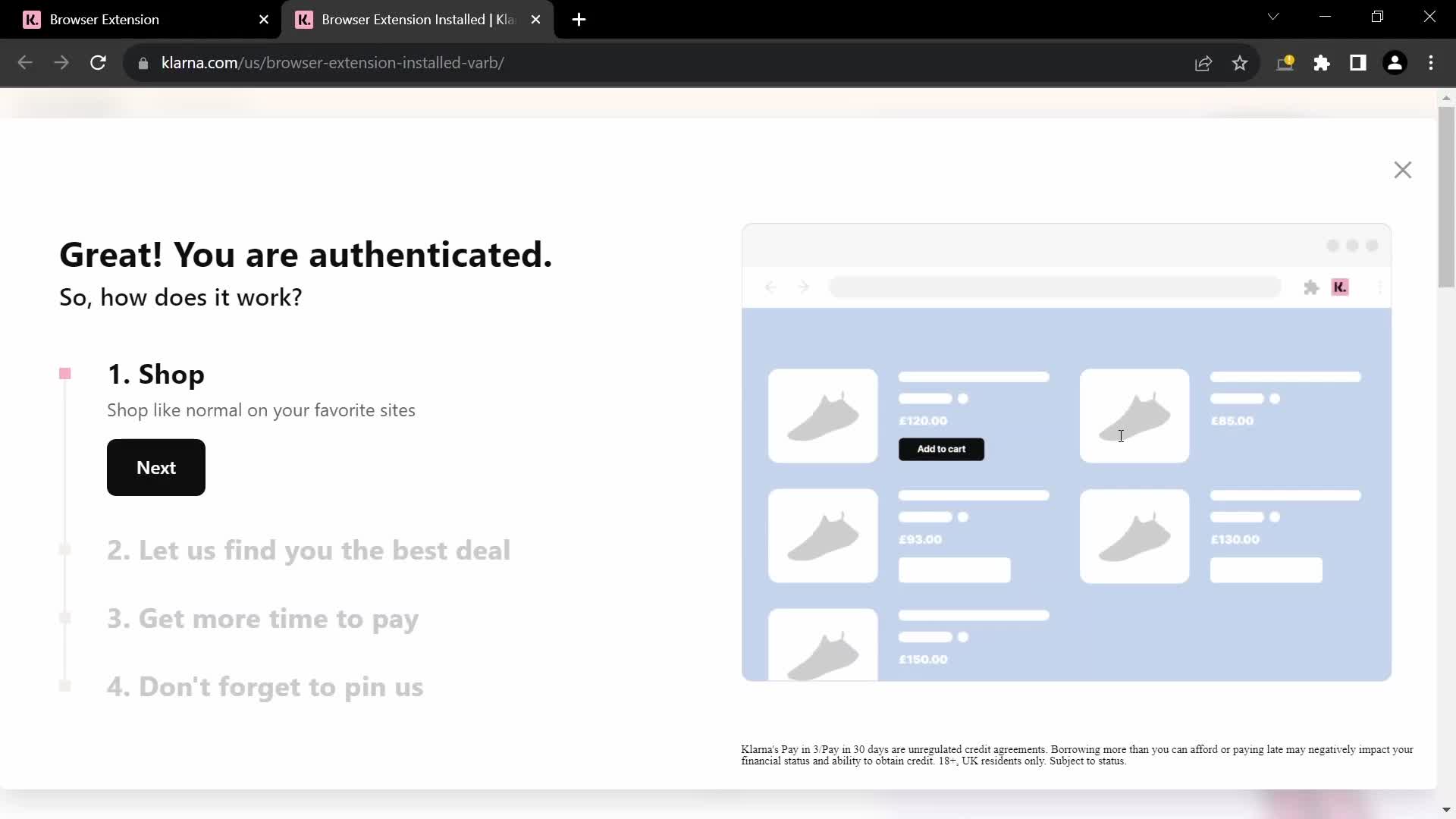Open the Chrome profile avatar

click(1395, 63)
